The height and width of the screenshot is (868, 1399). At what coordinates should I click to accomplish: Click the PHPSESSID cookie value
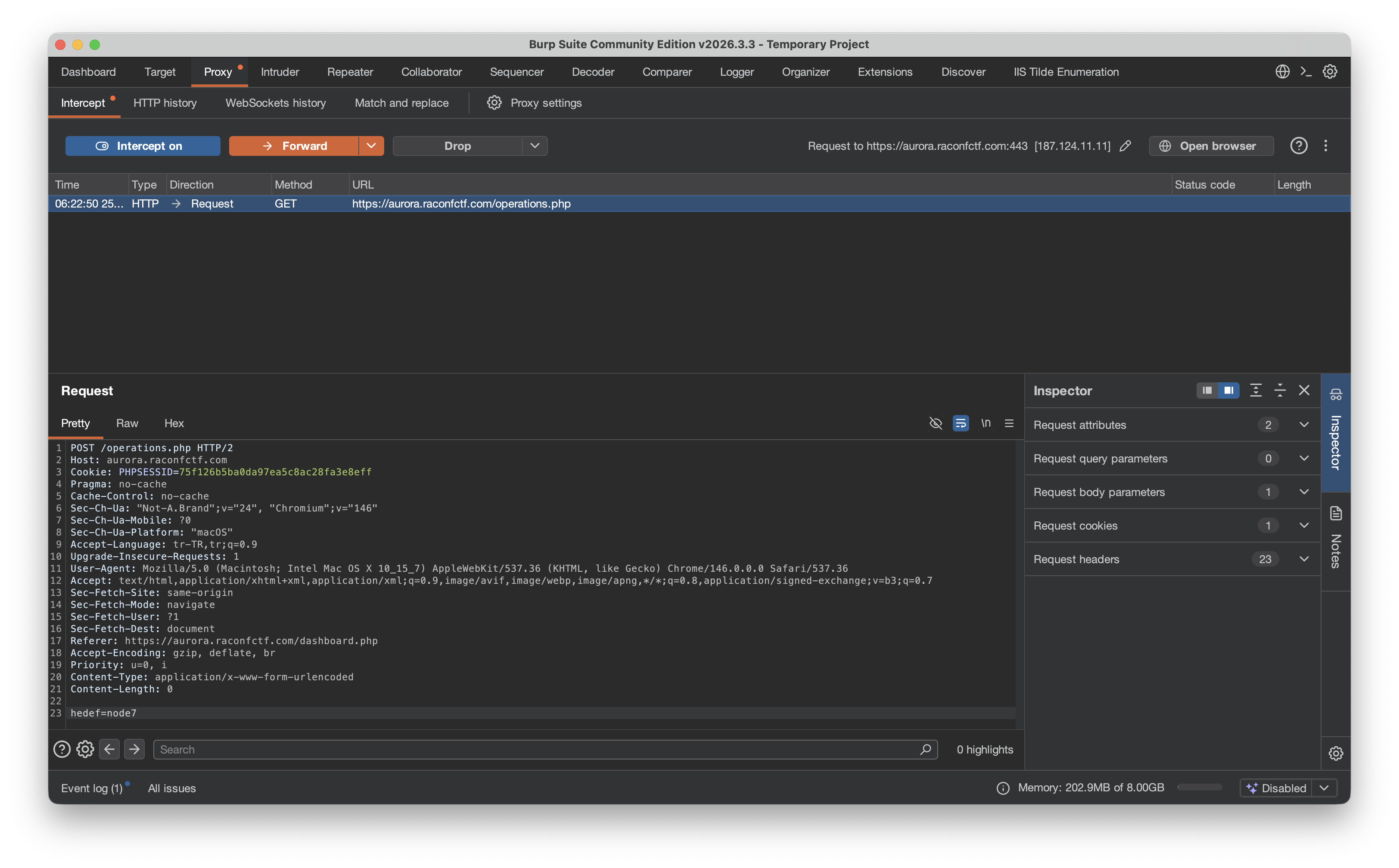click(x=275, y=472)
